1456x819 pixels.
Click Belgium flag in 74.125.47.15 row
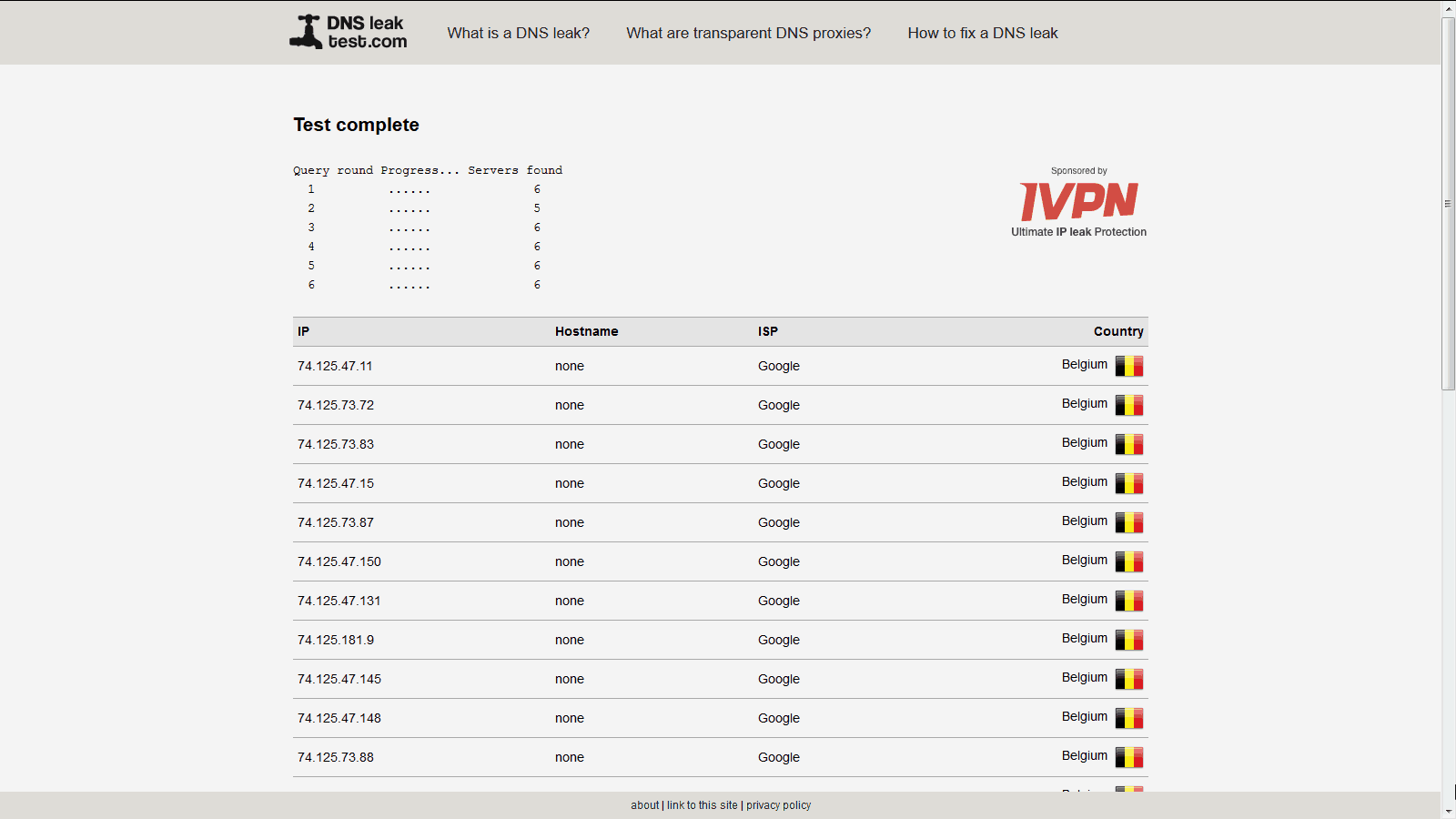(x=1129, y=483)
